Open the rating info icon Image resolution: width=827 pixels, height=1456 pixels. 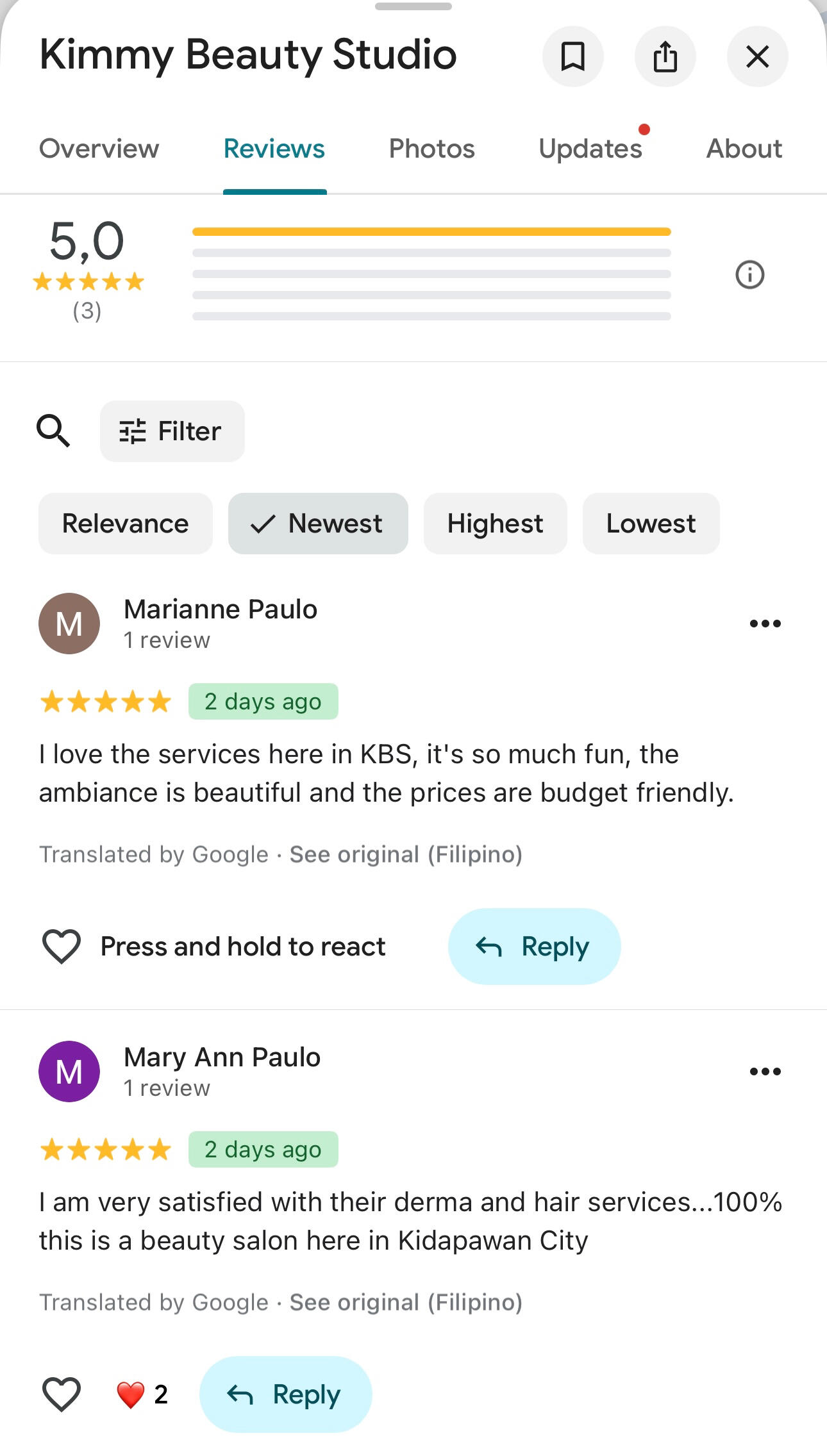click(x=749, y=275)
